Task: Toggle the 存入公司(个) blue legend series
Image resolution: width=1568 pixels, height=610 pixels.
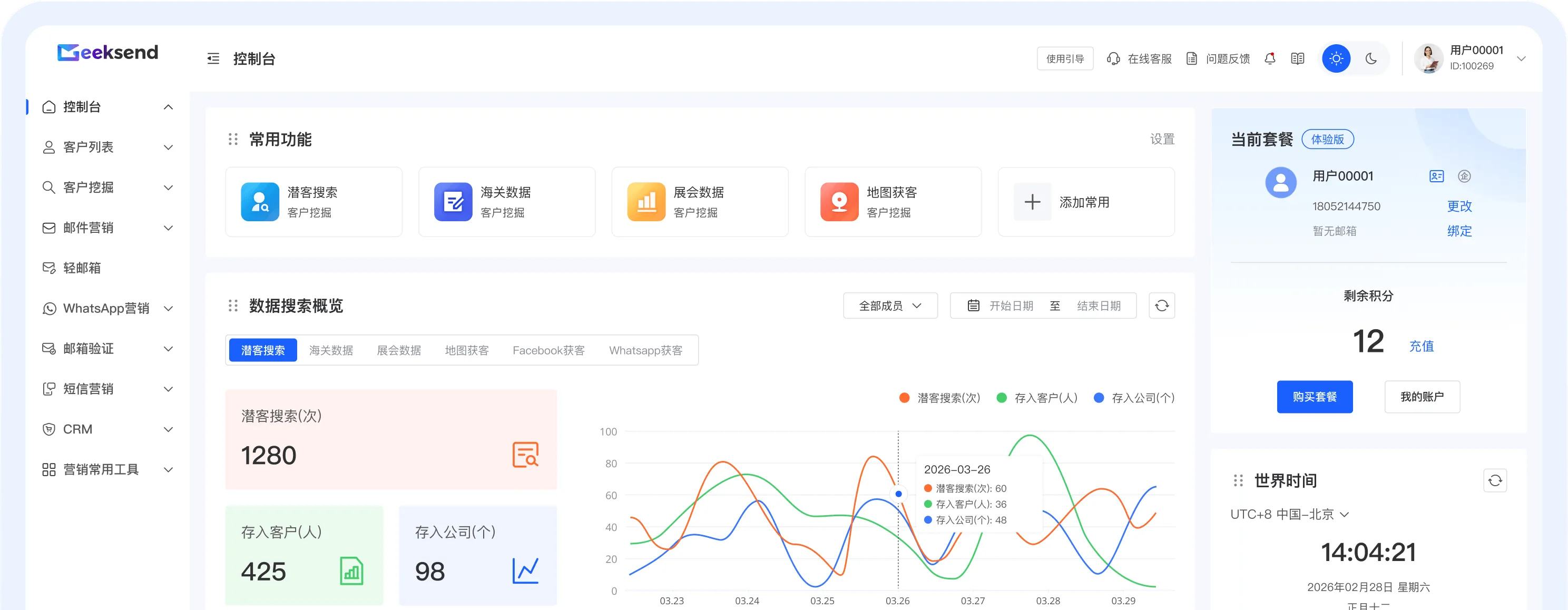Action: click(x=1134, y=398)
